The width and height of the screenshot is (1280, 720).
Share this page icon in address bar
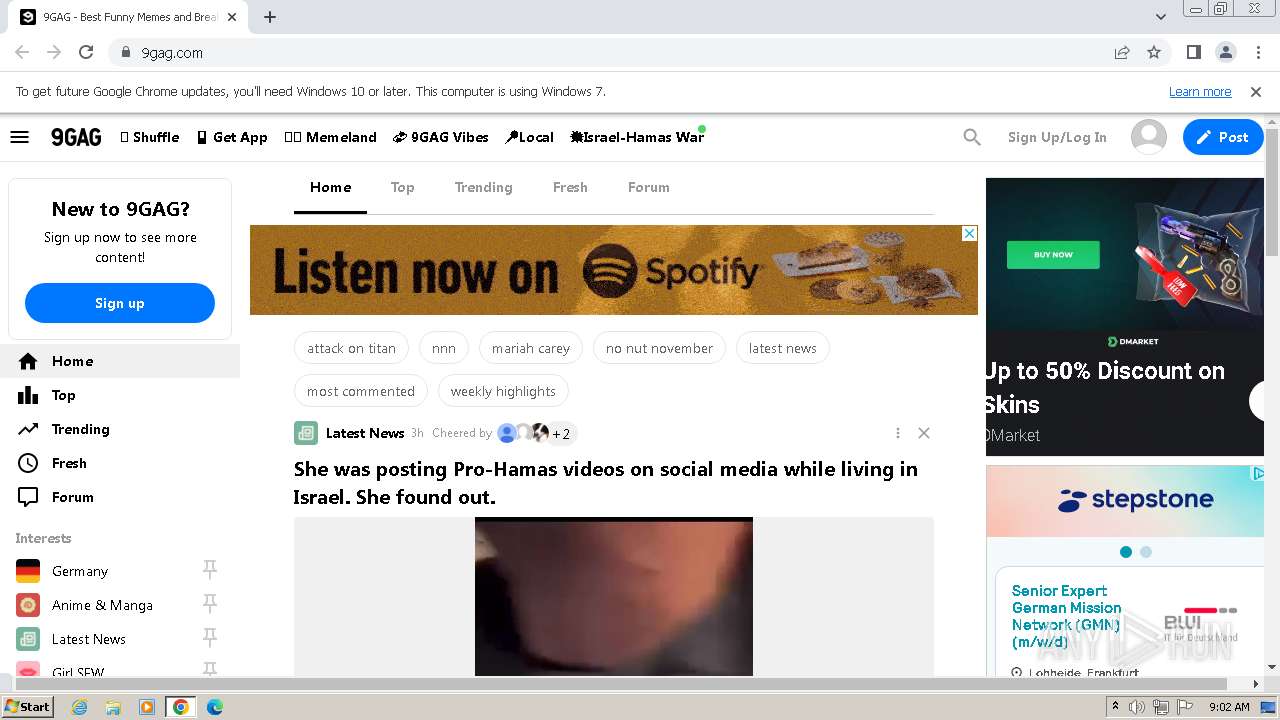(x=1122, y=52)
